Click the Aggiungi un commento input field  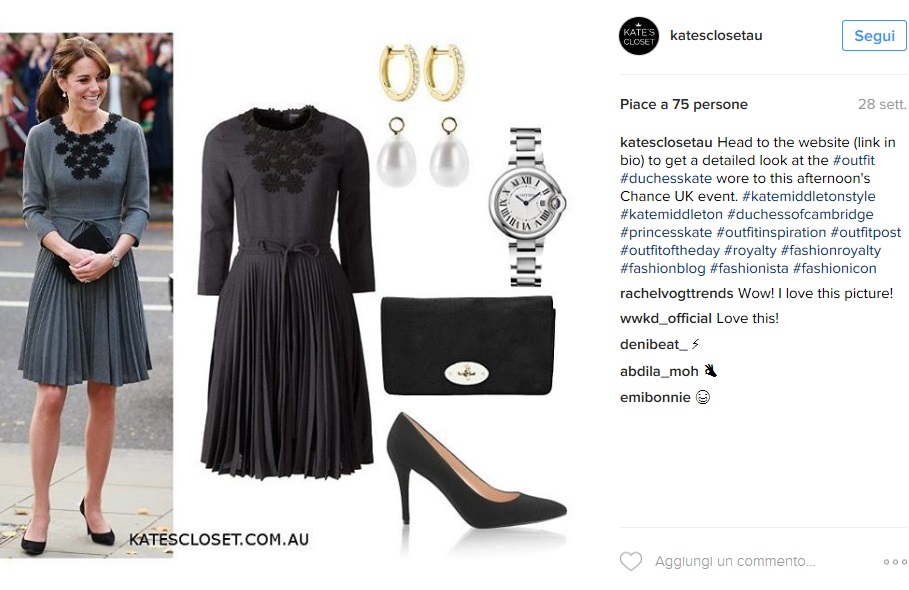coord(735,561)
